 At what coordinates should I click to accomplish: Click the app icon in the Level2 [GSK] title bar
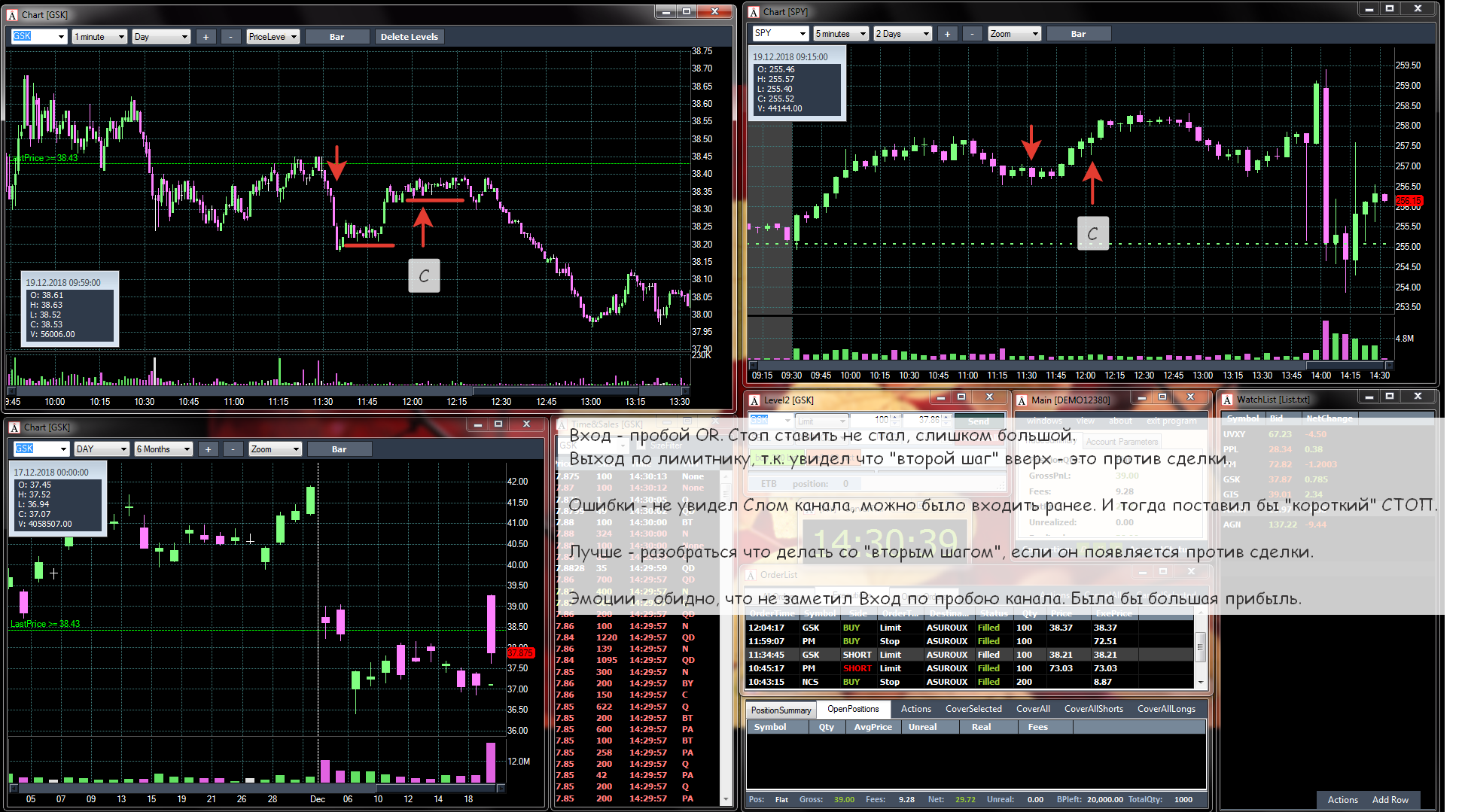[x=754, y=400]
